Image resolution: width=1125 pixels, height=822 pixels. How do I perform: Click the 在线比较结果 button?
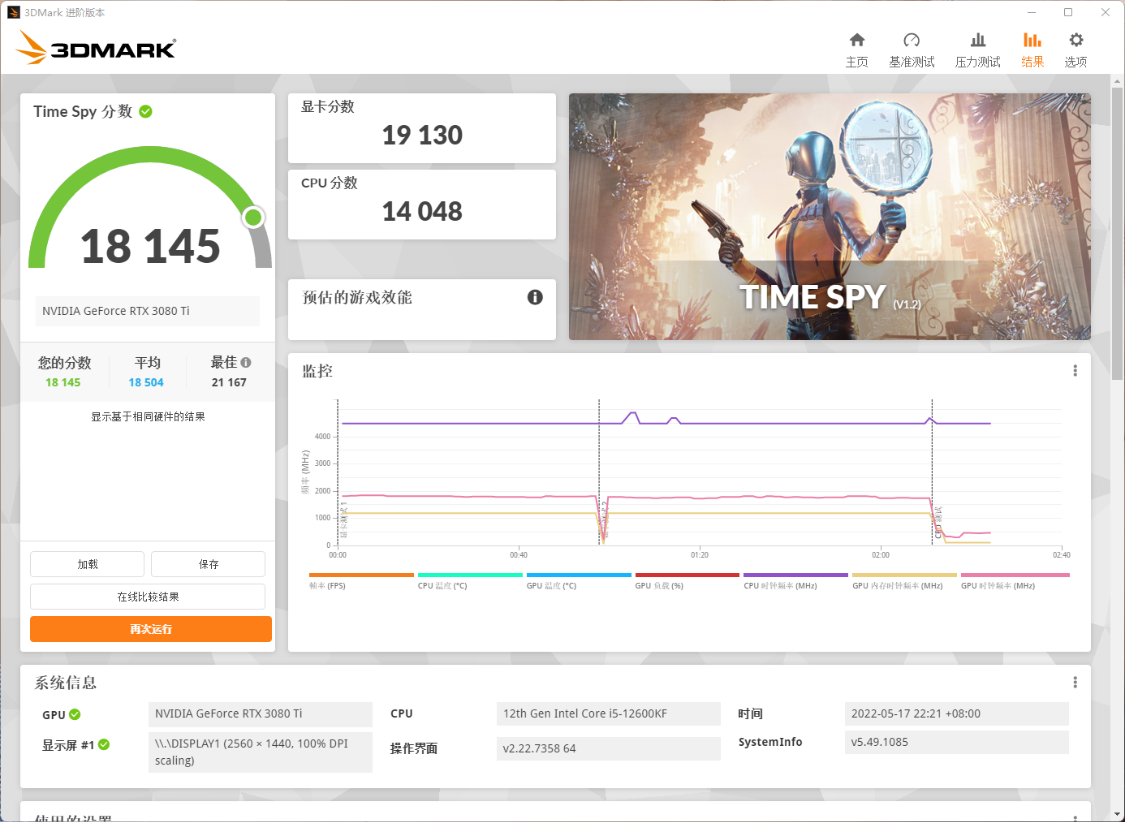point(150,597)
